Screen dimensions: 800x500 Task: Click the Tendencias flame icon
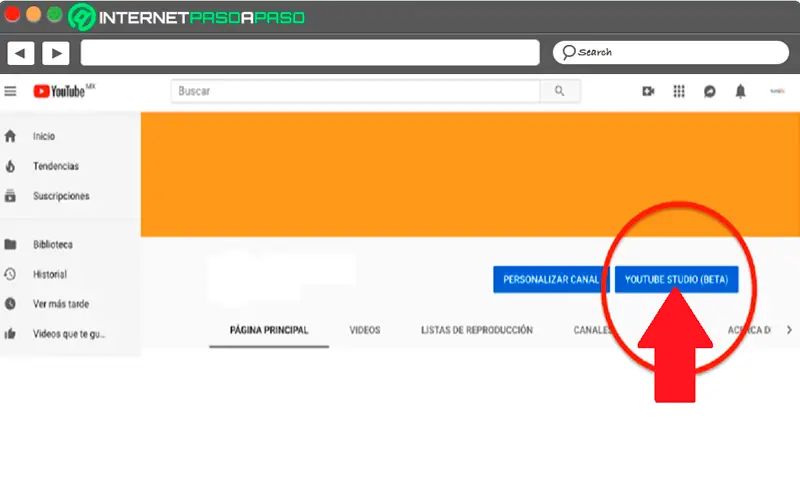10,166
